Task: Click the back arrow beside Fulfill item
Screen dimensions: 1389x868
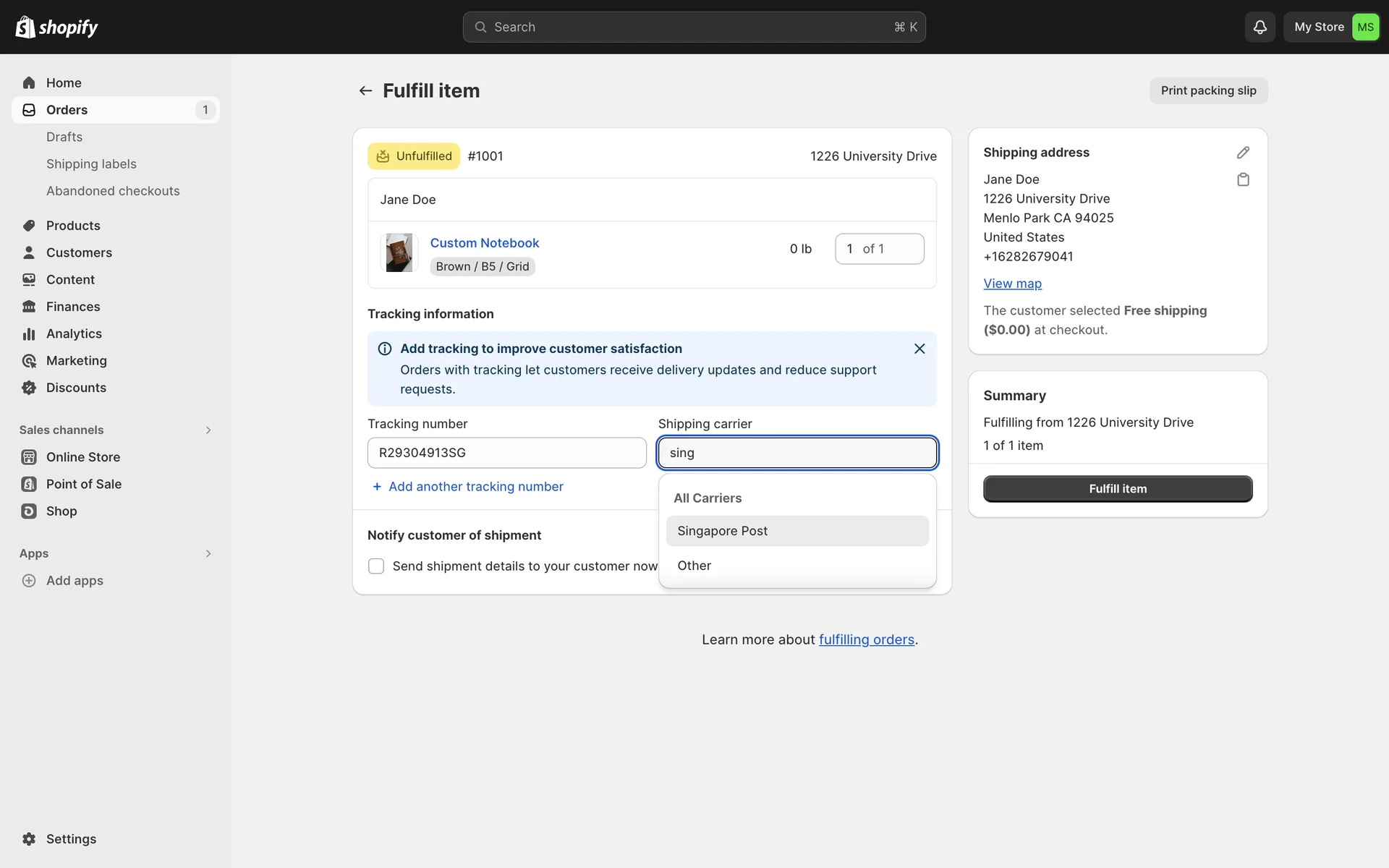Action: pyautogui.click(x=365, y=90)
